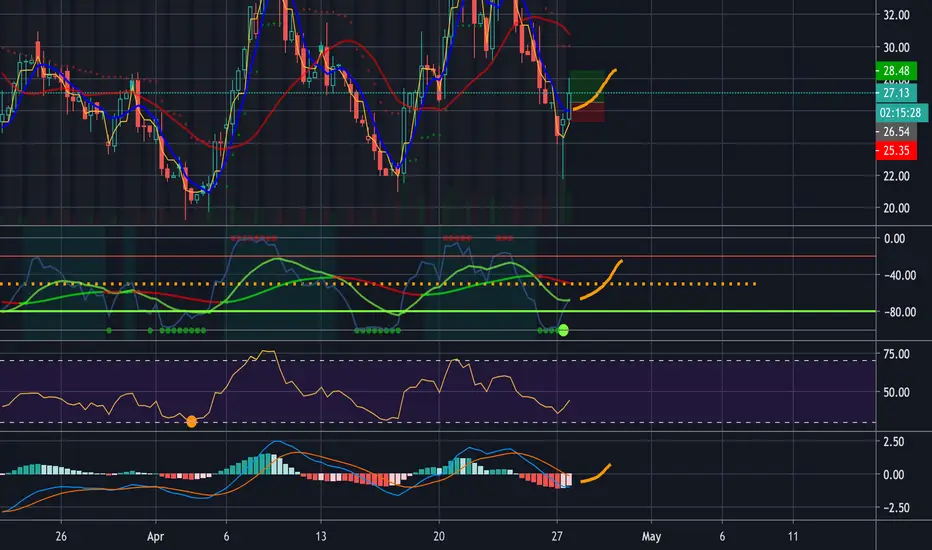Click the 20.00 price axis label
Image resolution: width=932 pixels, height=550 pixels.
point(896,208)
